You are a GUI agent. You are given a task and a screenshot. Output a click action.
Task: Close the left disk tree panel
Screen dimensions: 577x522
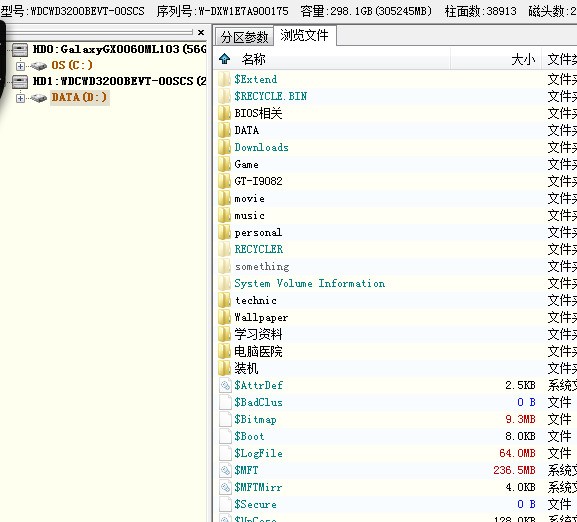coord(201,32)
